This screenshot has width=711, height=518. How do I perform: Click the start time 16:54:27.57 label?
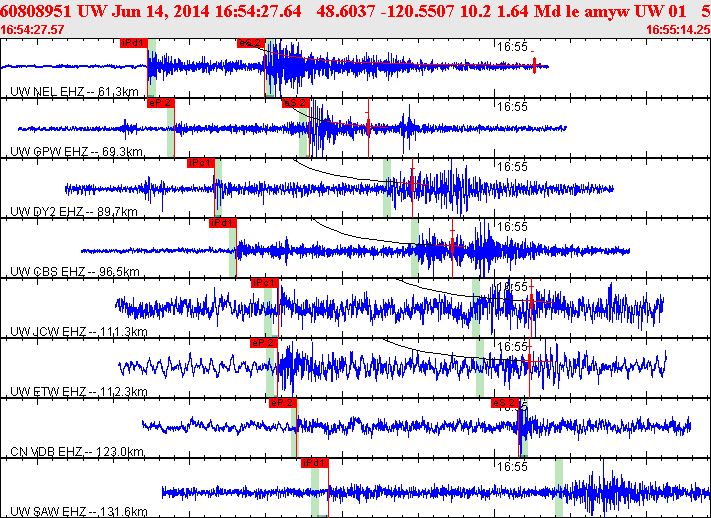(x=32, y=30)
